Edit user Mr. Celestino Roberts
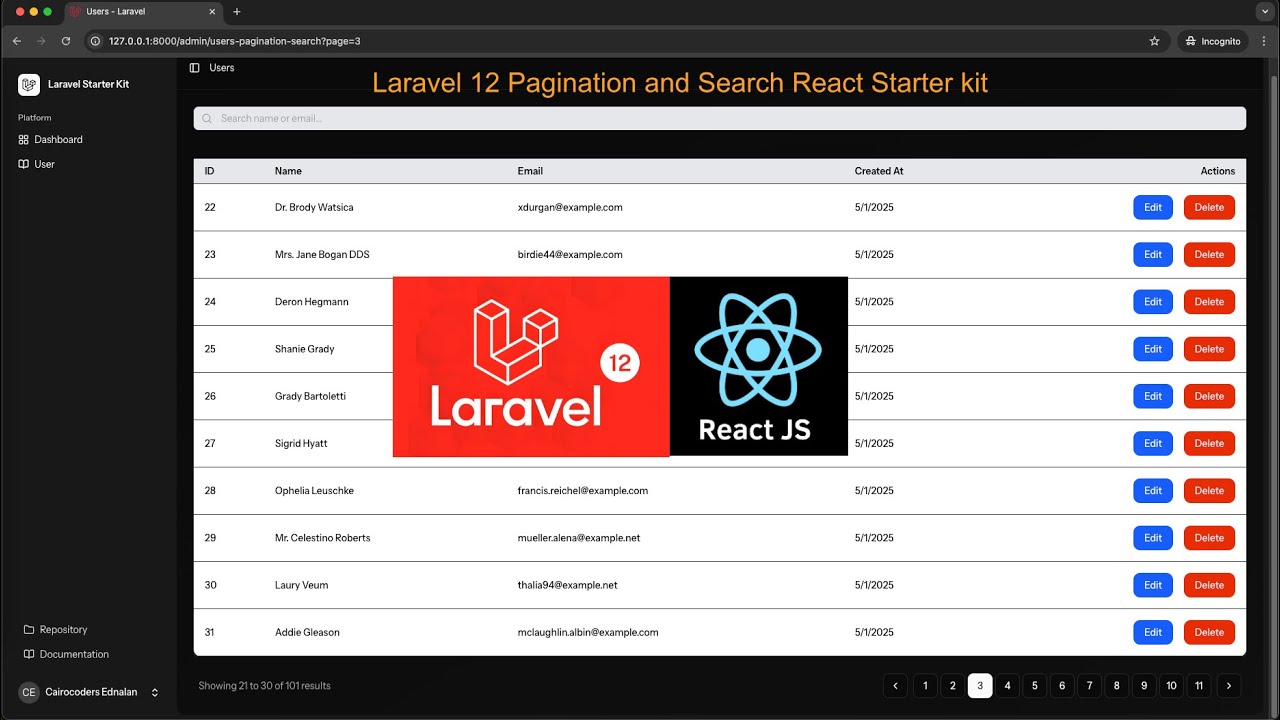 pyautogui.click(x=1153, y=538)
